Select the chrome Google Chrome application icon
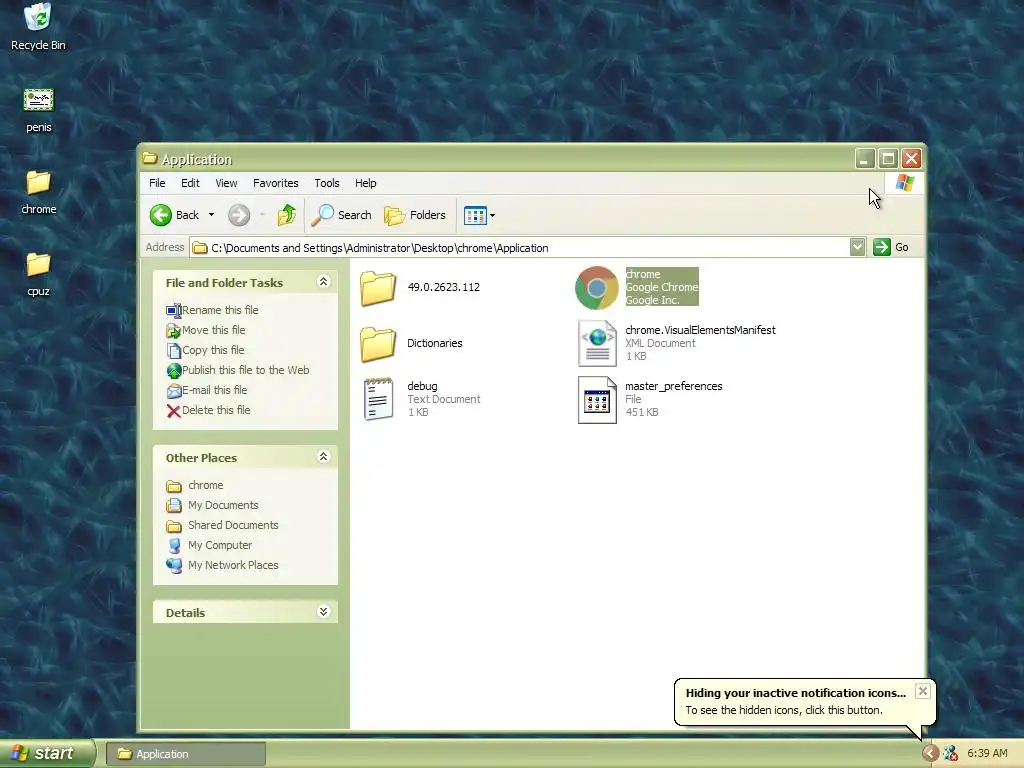Viewport: 1024px width, 768px height. click(596, 287)
